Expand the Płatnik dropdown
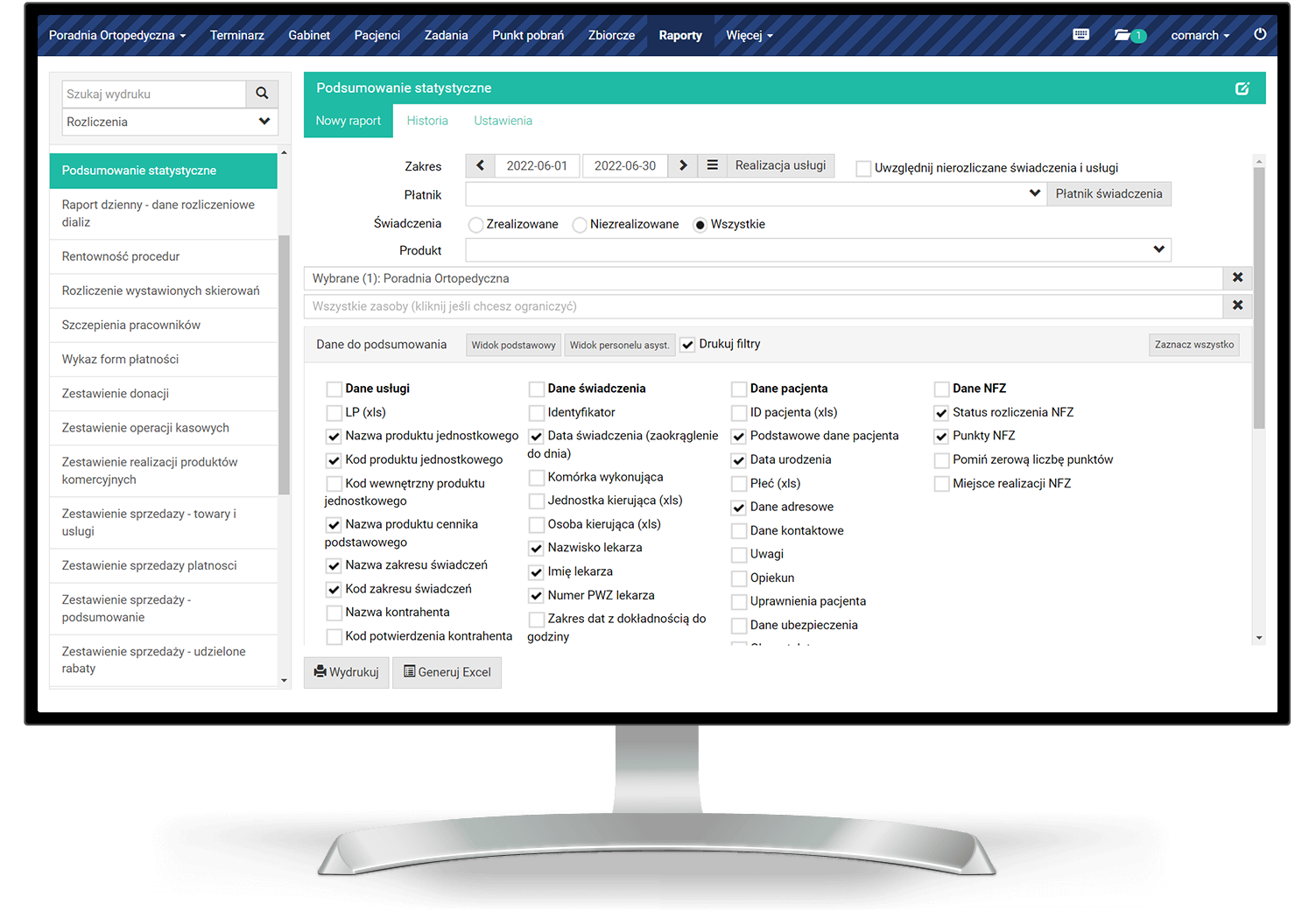Screen dimensions: 1316x911 coord(1034,193)
